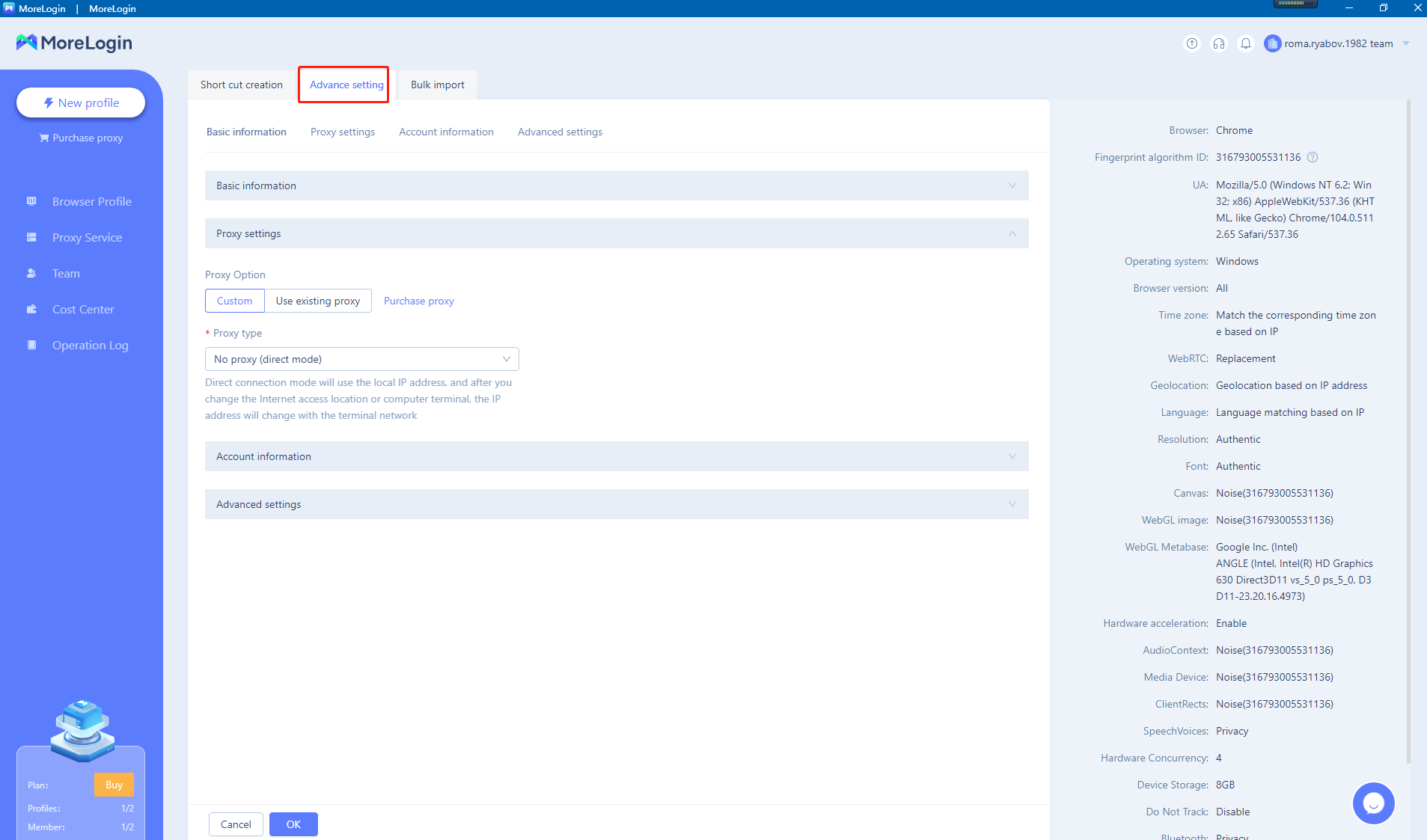The width and height of the screenshot is (1427, 840).
Task: Click the Device Storage 8GB value
Action: [x=1225, y=785]
